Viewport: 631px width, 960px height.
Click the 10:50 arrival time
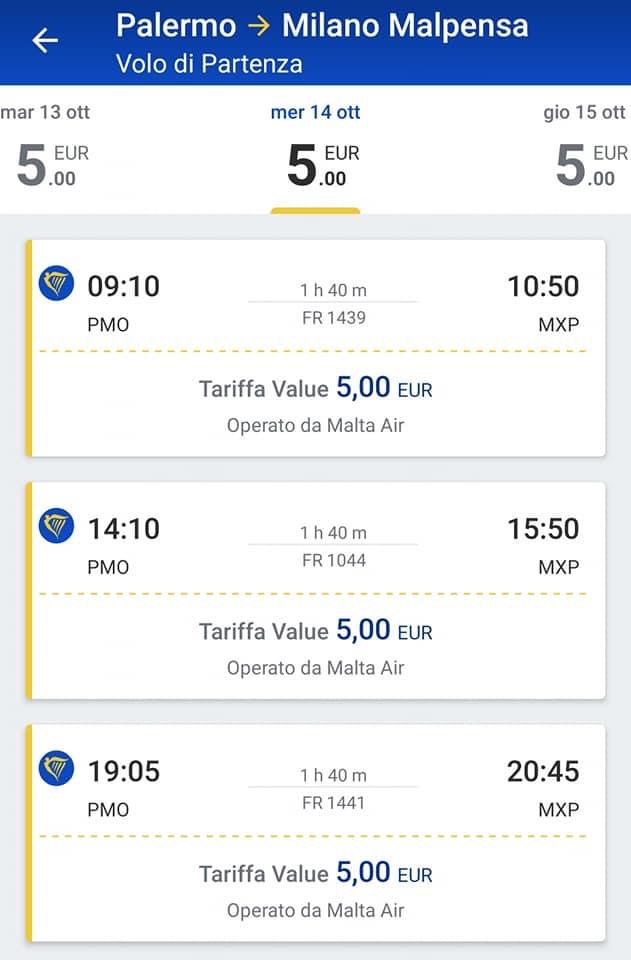click(x=543, y=286)
